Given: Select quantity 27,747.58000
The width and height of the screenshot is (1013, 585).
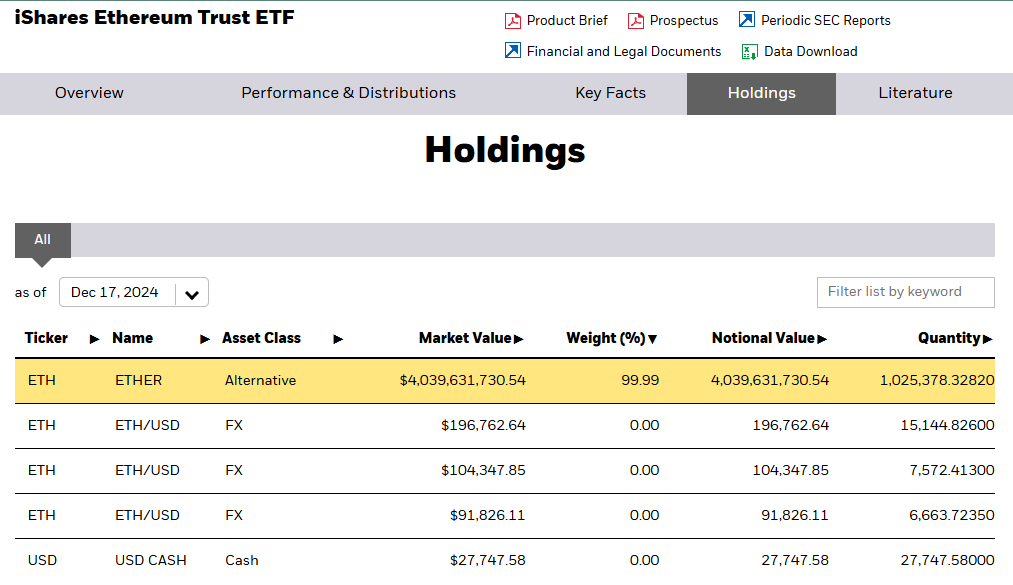Looking at the screenshot, I should tap(947, 561).
